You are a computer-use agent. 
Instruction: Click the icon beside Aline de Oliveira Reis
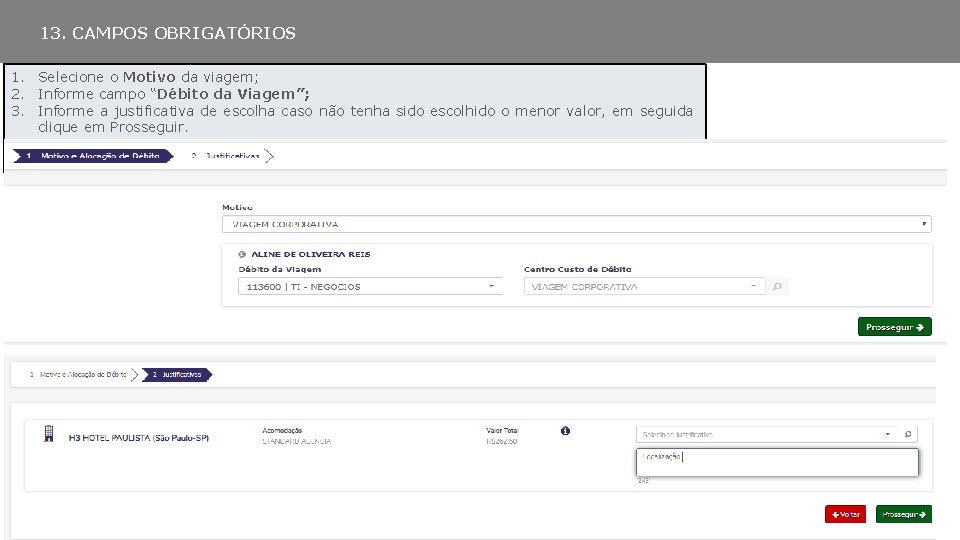coord(242,254)
